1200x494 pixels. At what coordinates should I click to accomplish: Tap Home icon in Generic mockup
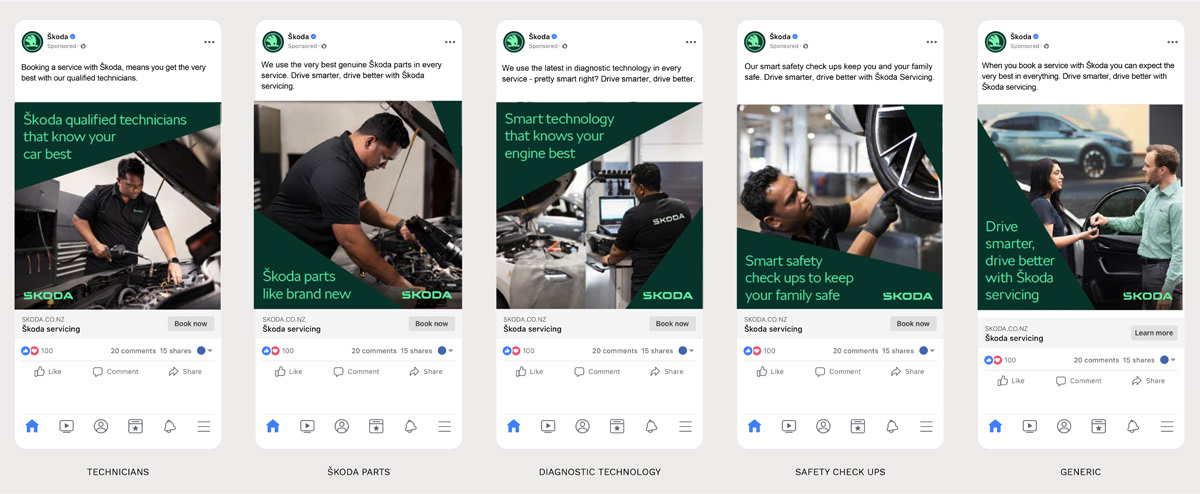[x=995, y=426]
